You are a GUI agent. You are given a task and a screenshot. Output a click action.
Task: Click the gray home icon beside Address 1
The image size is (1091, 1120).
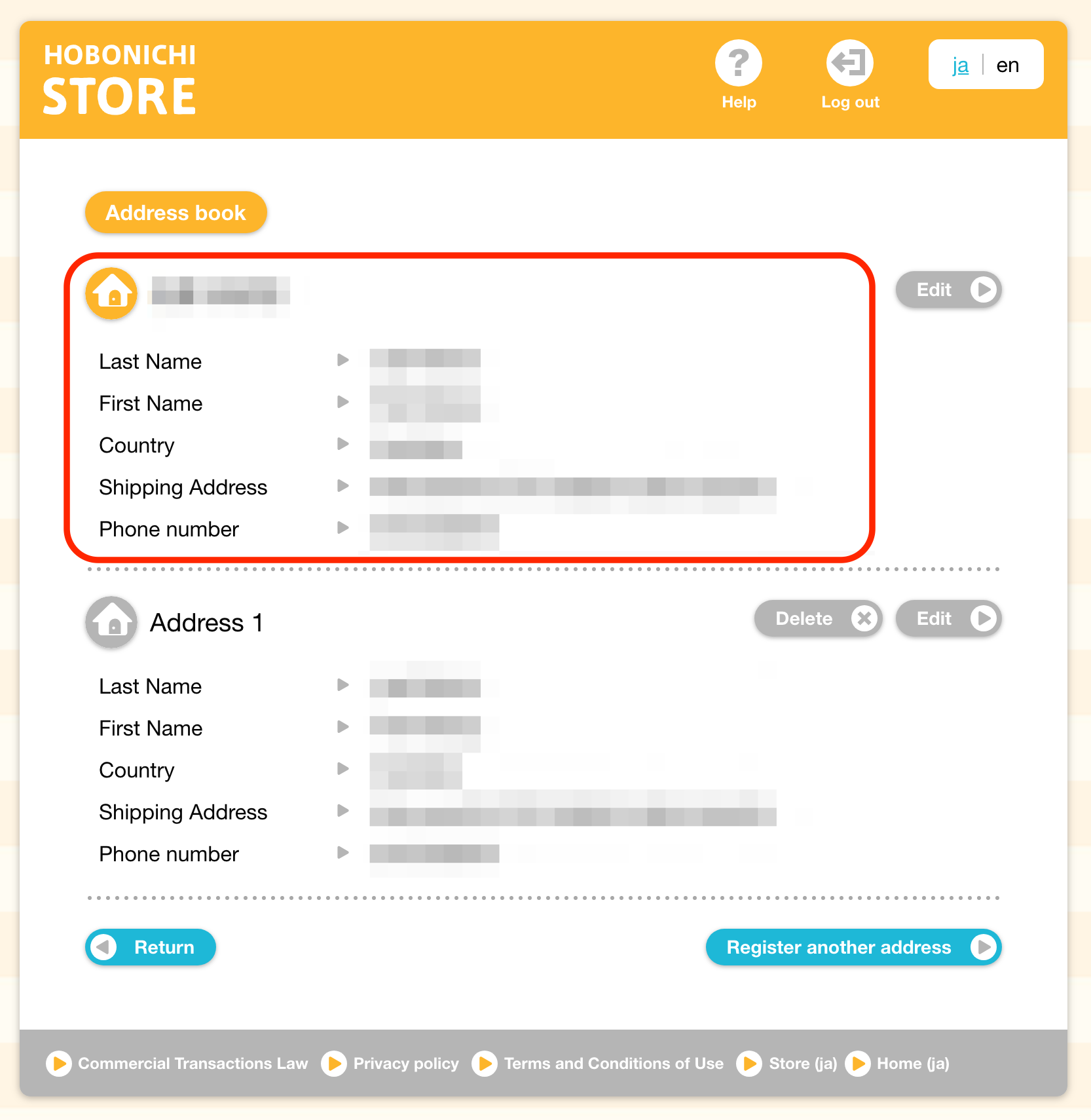pyautogui.click(x=112, y=622)
